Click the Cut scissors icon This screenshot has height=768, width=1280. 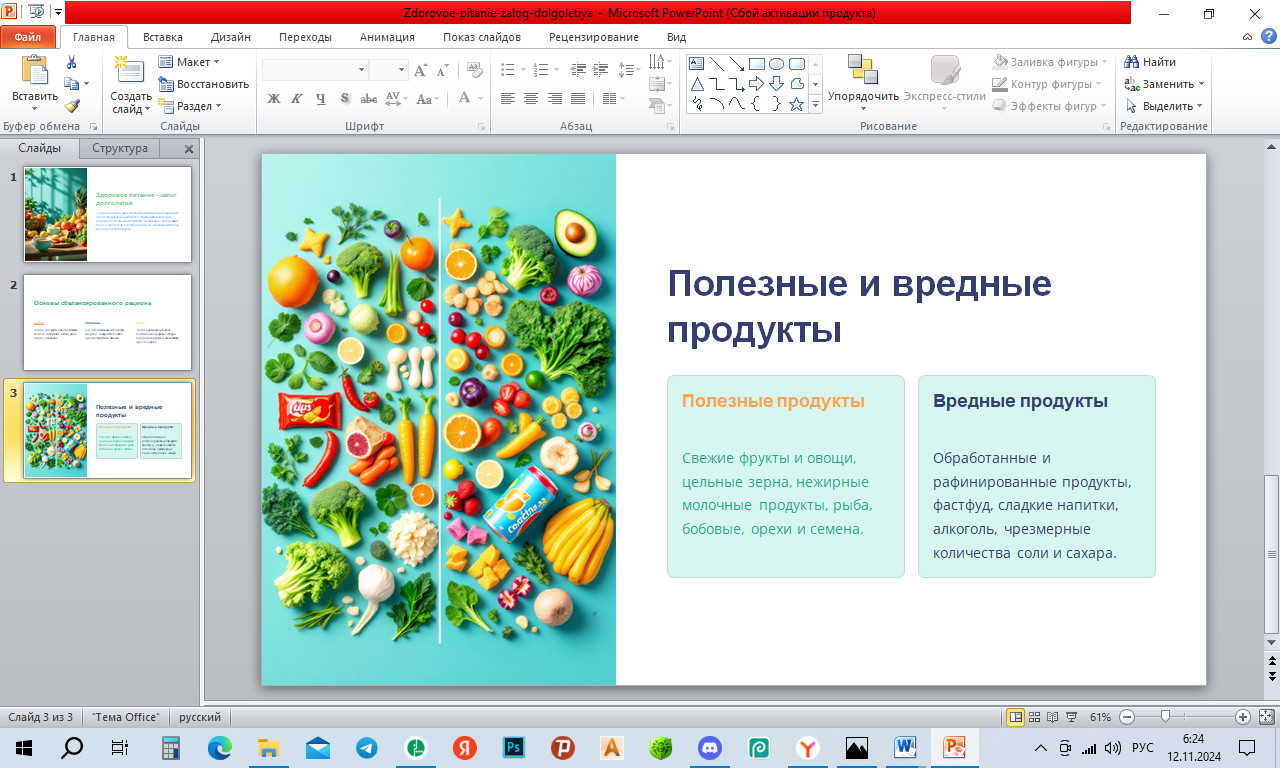click(x=72, y=62)
